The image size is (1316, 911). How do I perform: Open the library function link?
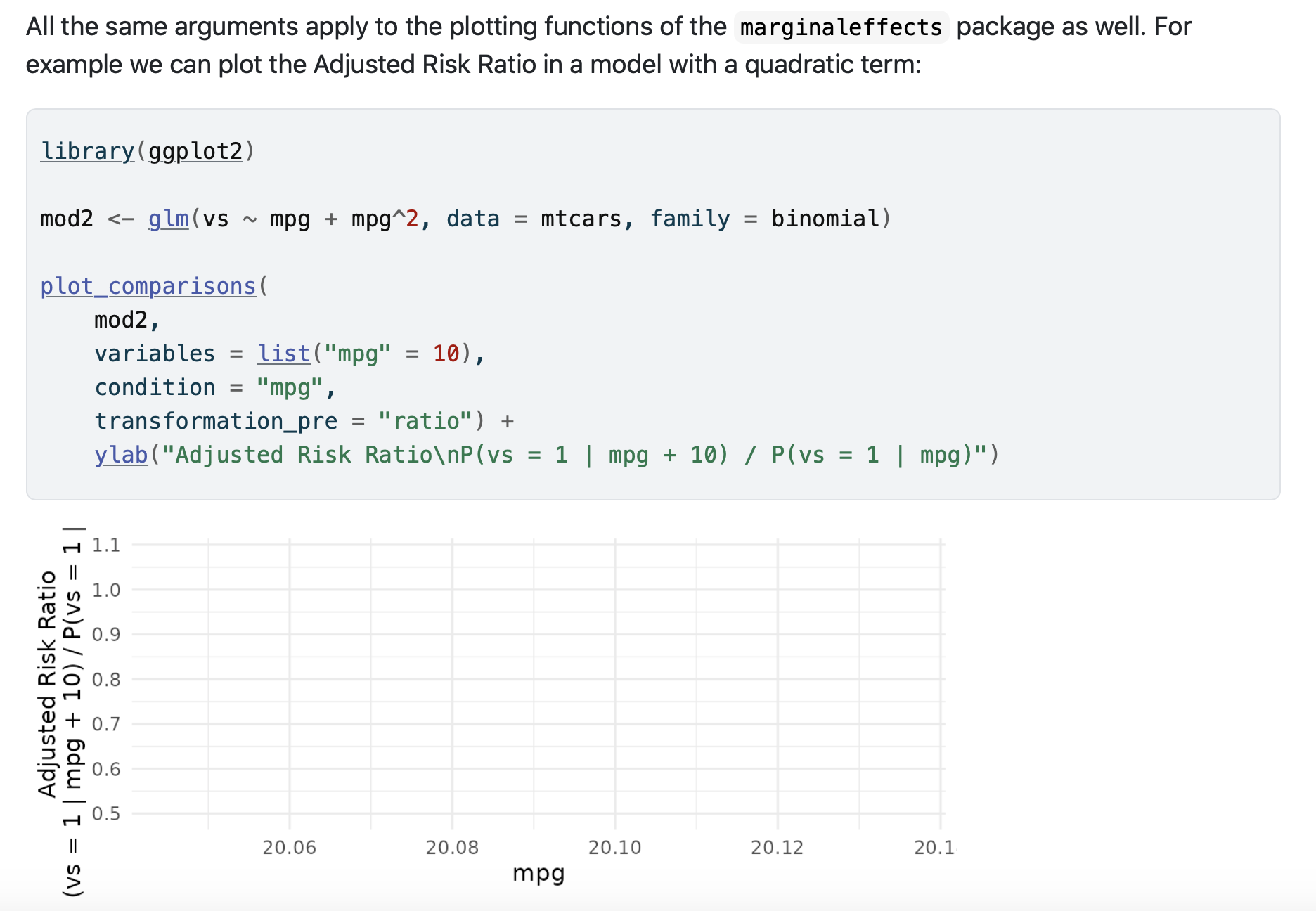pos(87,151)
